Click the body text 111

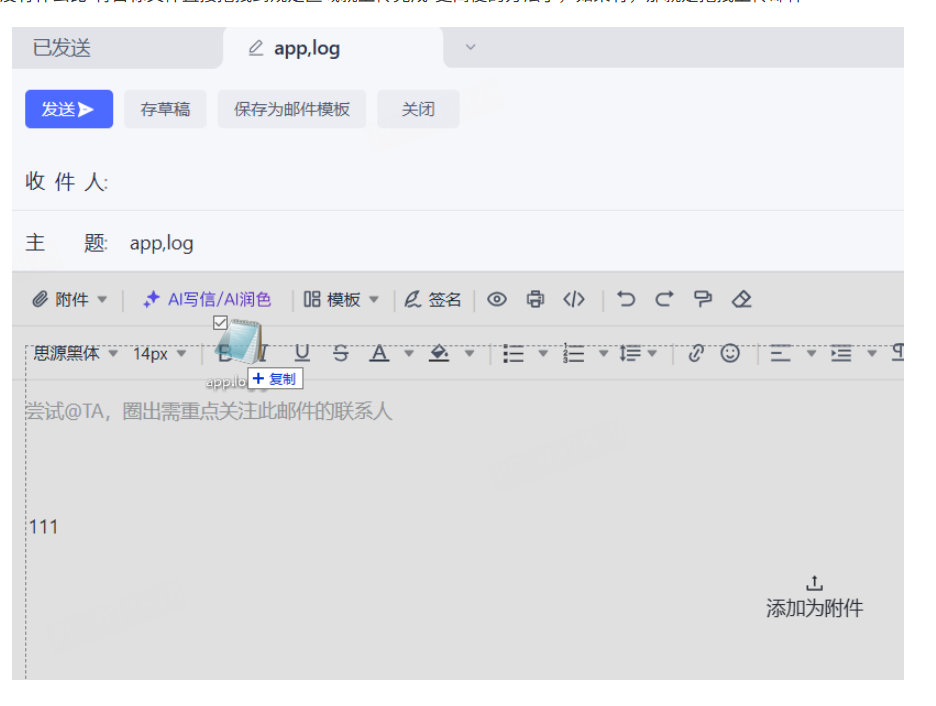[x=44, y=527]
